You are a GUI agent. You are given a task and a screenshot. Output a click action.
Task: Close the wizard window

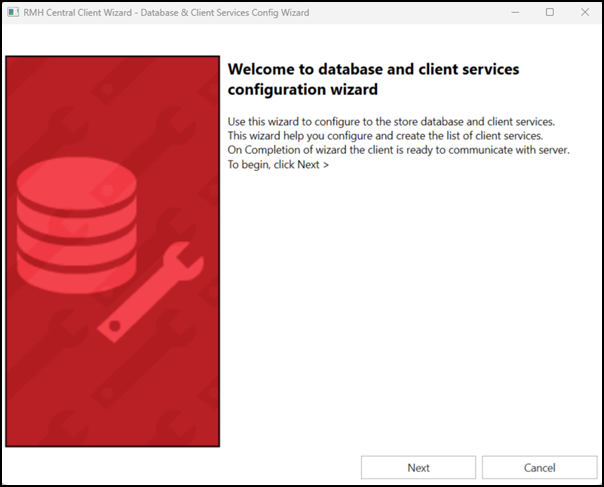585,12
